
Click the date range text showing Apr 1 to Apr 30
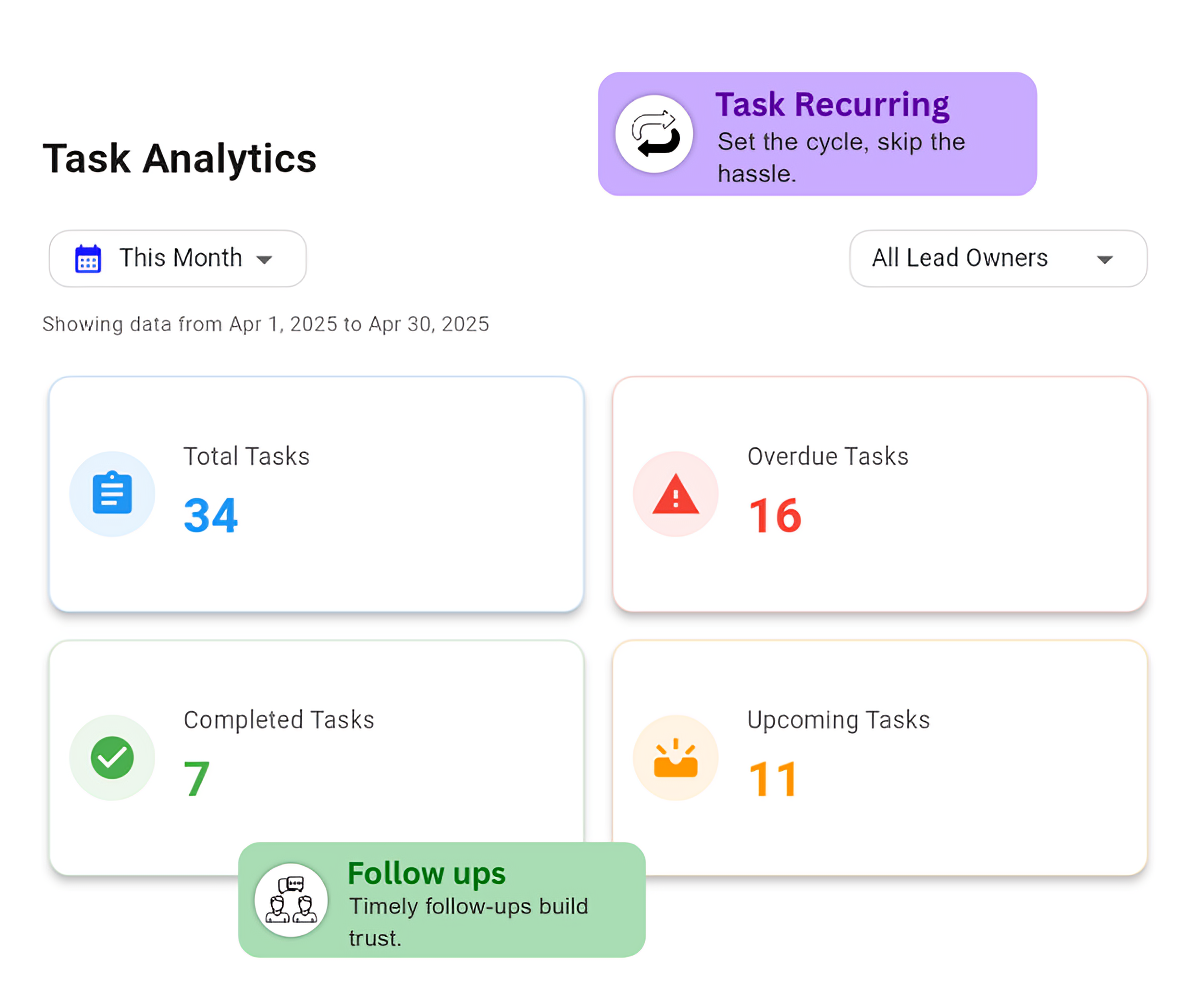(x=265, y=324)
